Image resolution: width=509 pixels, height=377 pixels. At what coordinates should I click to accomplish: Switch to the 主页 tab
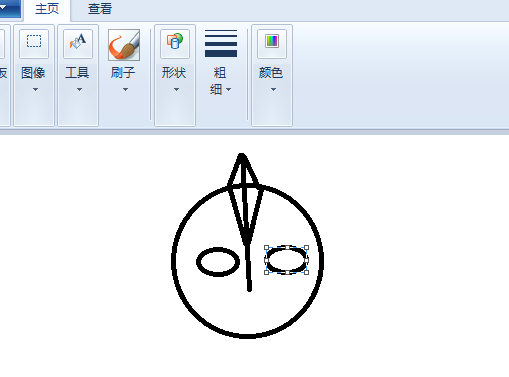tap(47, 9)
